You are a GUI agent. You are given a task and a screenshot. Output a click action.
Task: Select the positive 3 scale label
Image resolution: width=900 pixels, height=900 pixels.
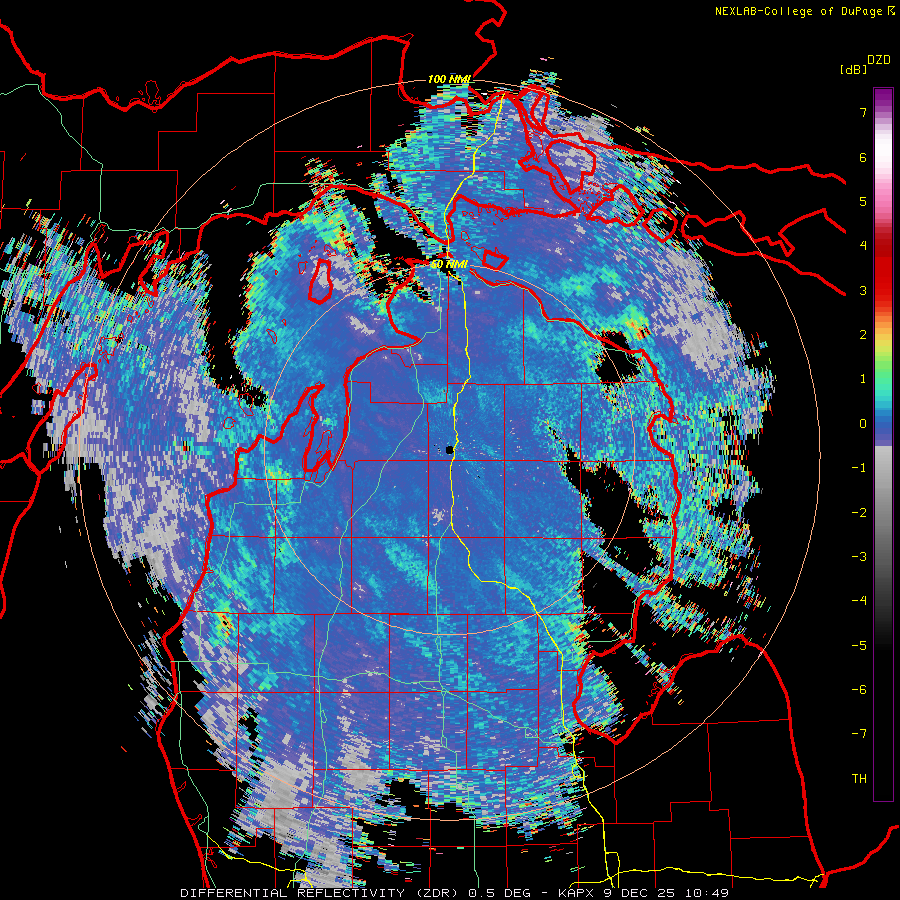[863, 290]
